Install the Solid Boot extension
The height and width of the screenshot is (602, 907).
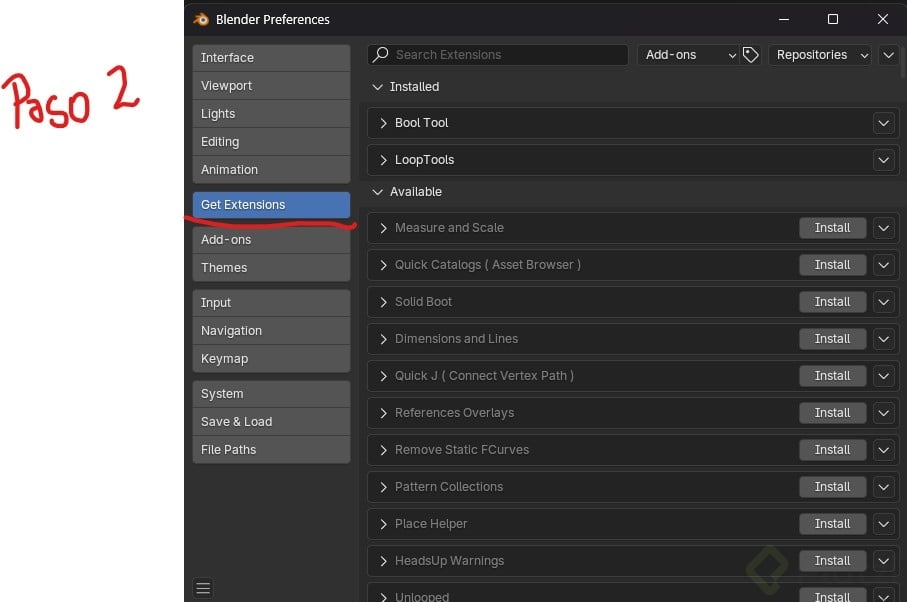832,302
